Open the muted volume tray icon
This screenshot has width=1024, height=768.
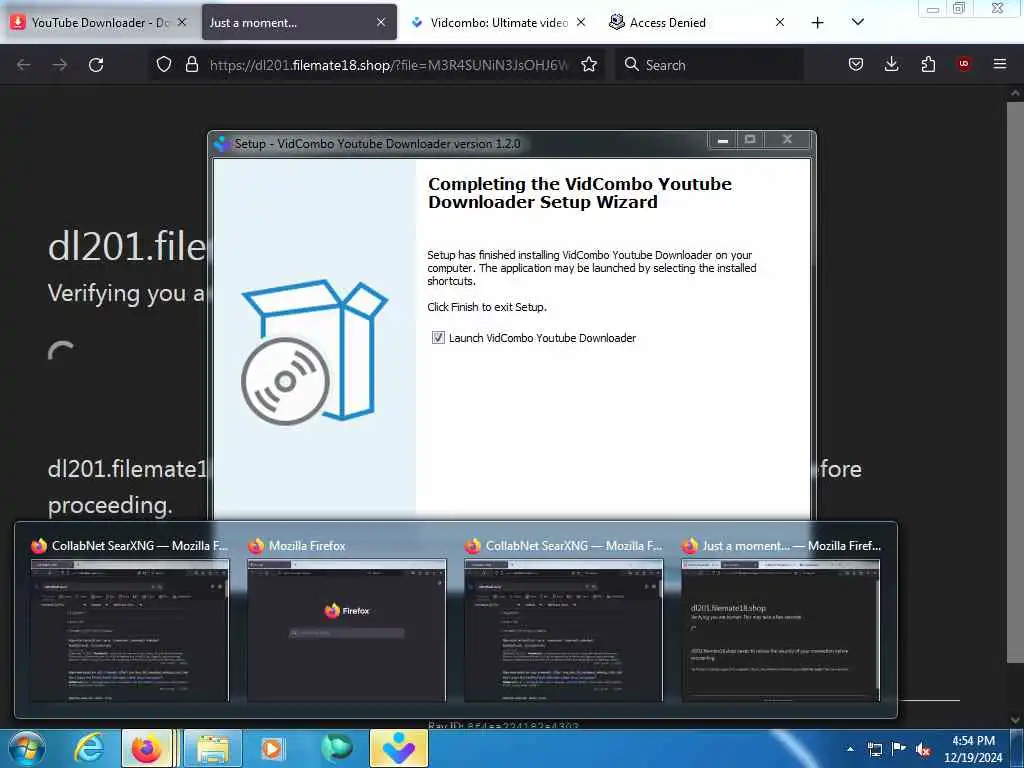coord(923,749)
